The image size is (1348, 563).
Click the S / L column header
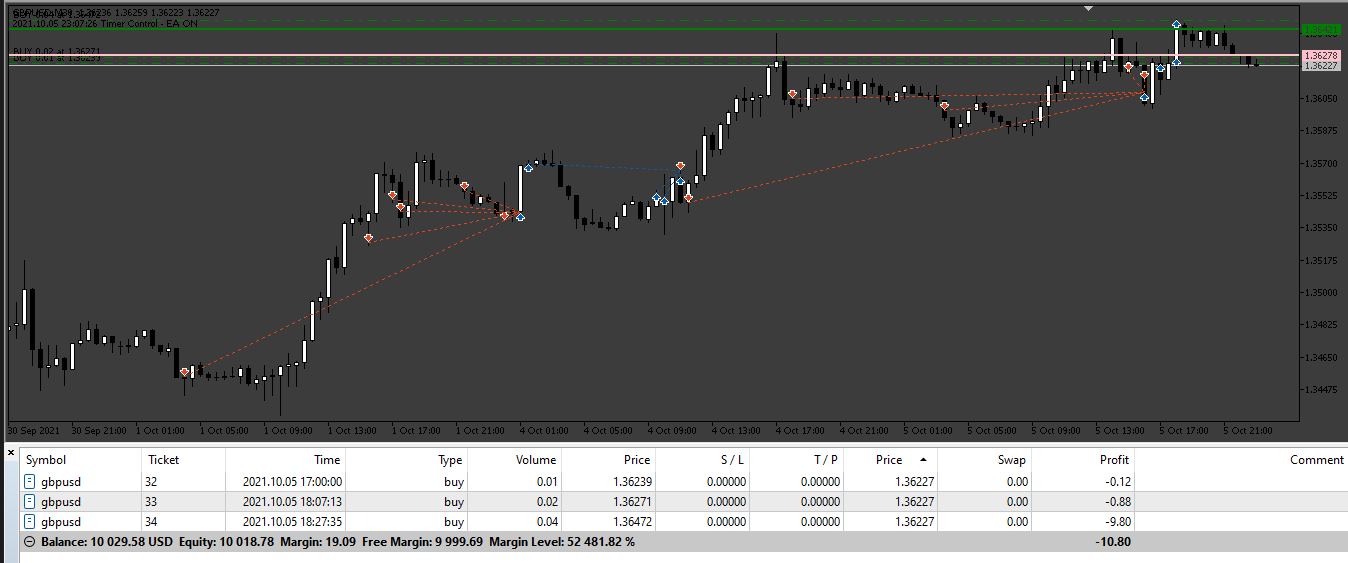tap(731, 460)
